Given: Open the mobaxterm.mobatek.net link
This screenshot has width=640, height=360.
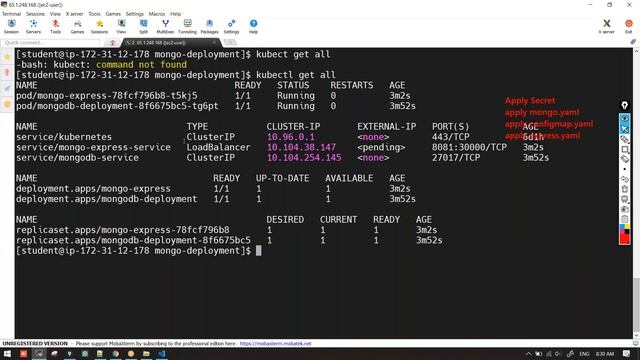Looking at the screenshot, I should [275, 344].
